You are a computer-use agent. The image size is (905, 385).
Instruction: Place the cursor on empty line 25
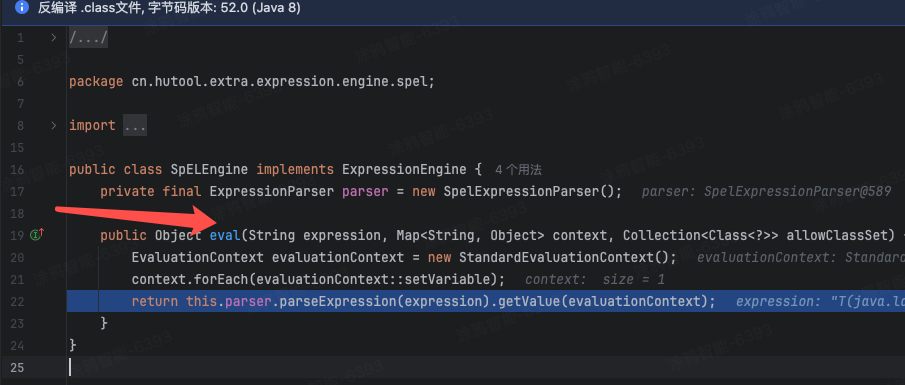485,367
